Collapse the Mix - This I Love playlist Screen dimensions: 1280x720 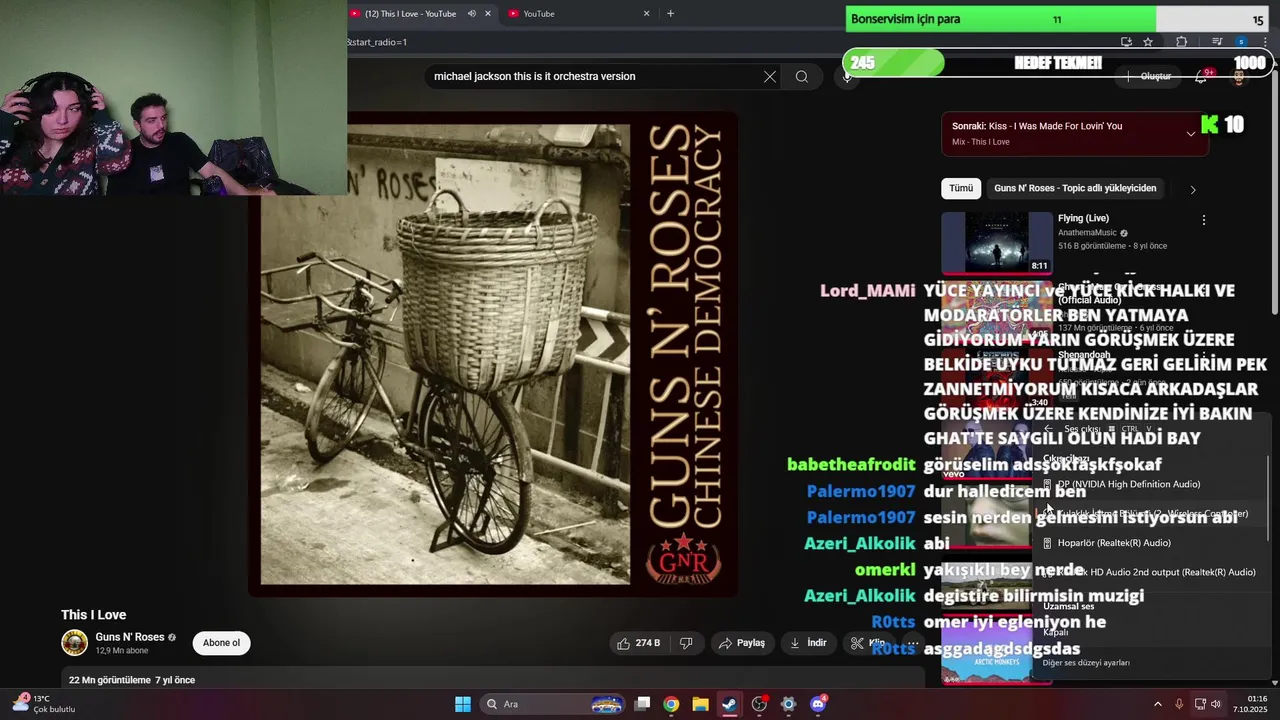point(1190,133)
